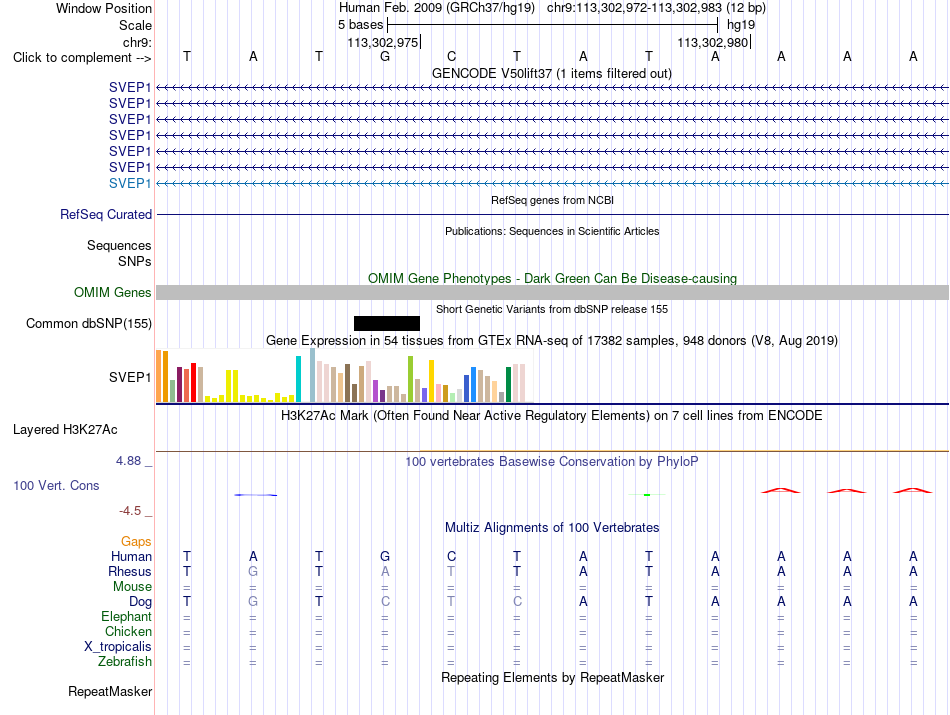Click the RepeatMasker track label
The height and width of the screenshot is (715, 950).
(110, 692)
